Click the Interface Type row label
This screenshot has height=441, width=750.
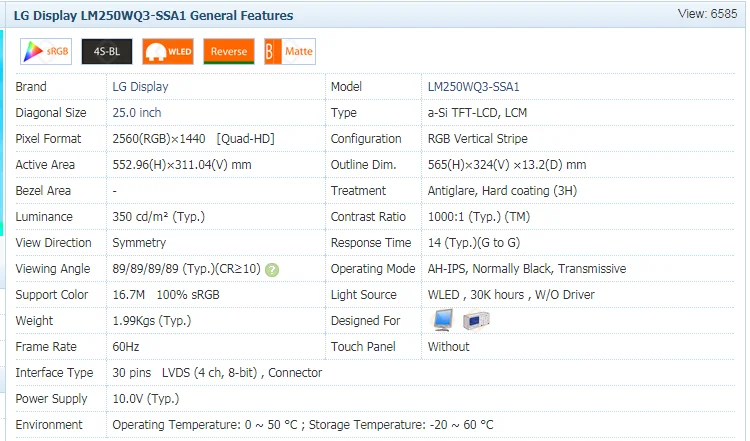(54, 372)
